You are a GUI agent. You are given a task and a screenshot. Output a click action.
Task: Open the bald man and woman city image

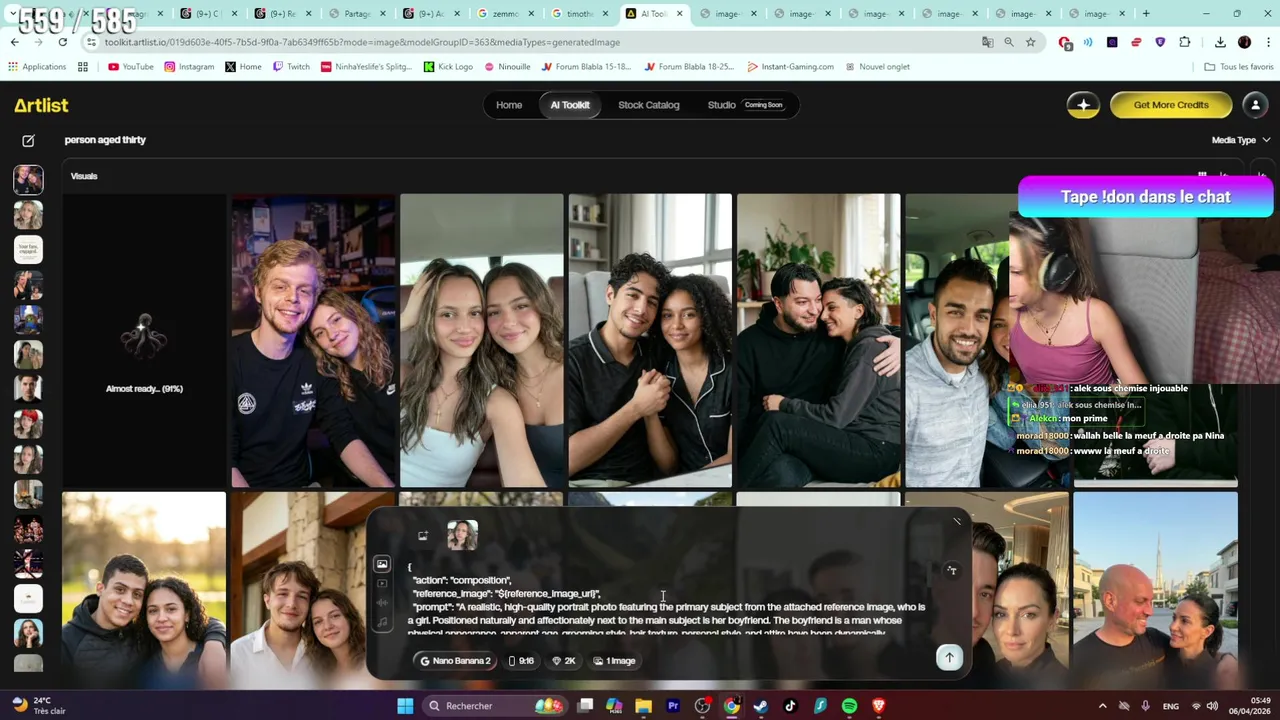[x=1155, y=587]
